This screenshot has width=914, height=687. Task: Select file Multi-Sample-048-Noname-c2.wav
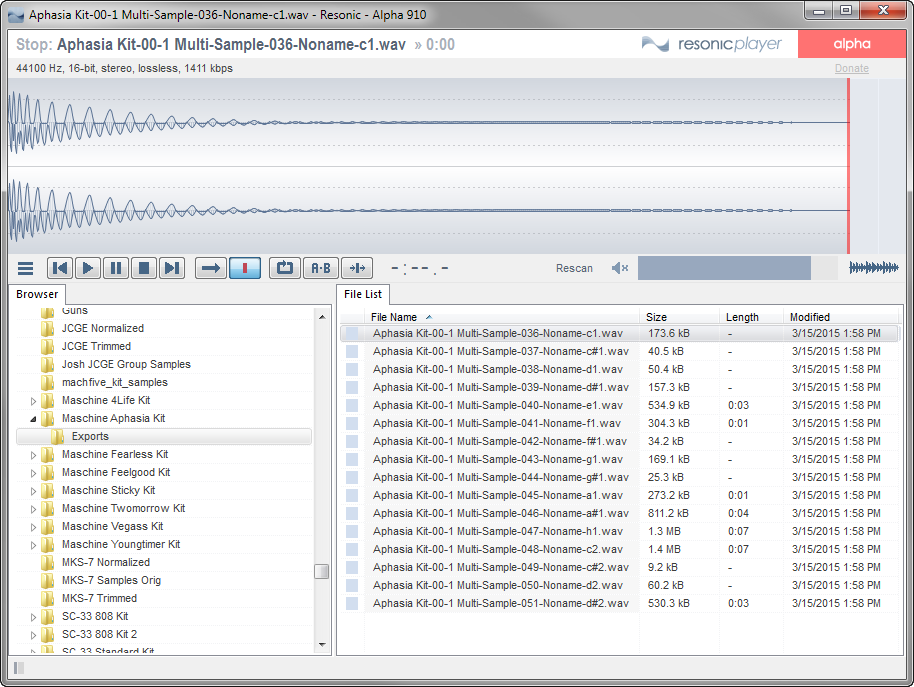point(619,549)
